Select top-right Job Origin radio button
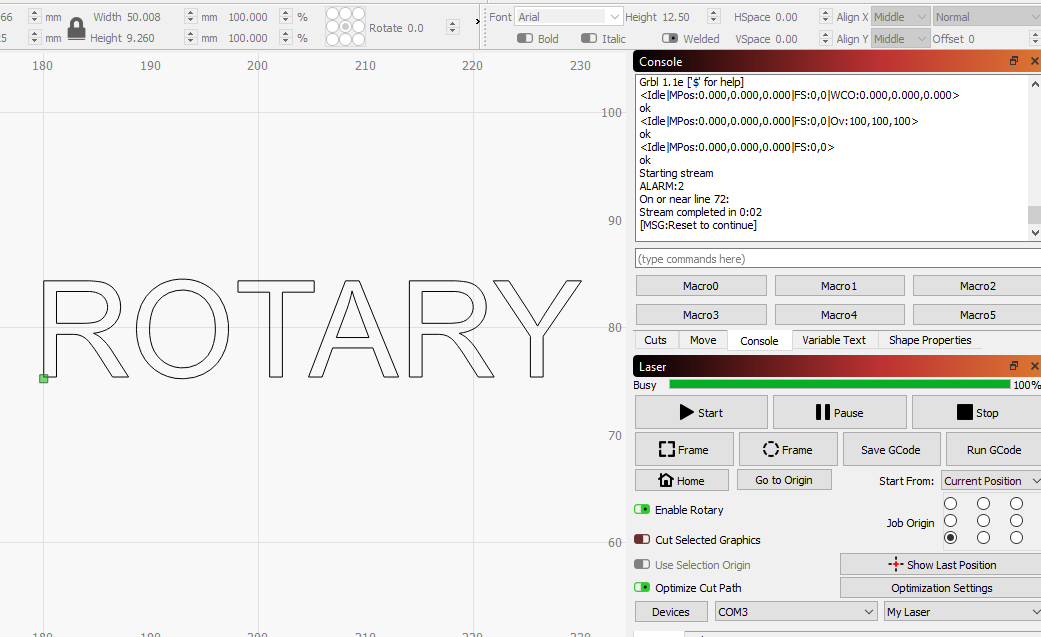The width and height of the screenshot is (1041, 637). (1016, 503)
